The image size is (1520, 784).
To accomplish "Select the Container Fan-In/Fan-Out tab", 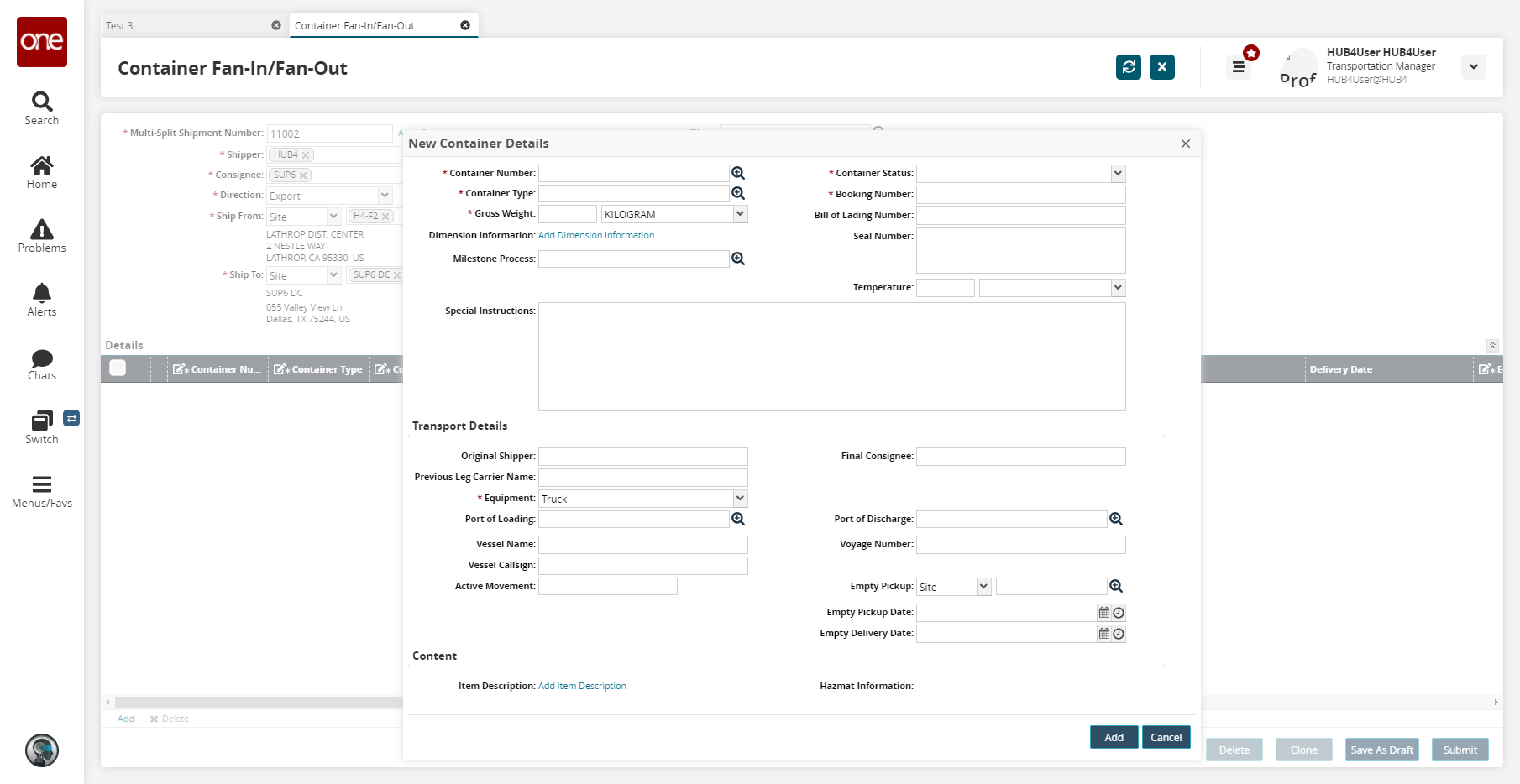I will [x=374, y=26].
